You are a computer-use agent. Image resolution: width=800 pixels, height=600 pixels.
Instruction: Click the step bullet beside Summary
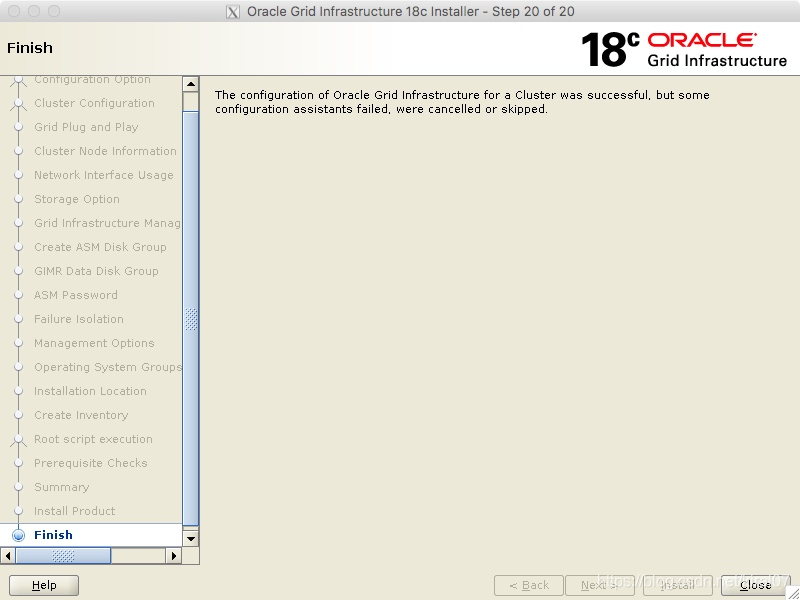(x=18, y=487)
